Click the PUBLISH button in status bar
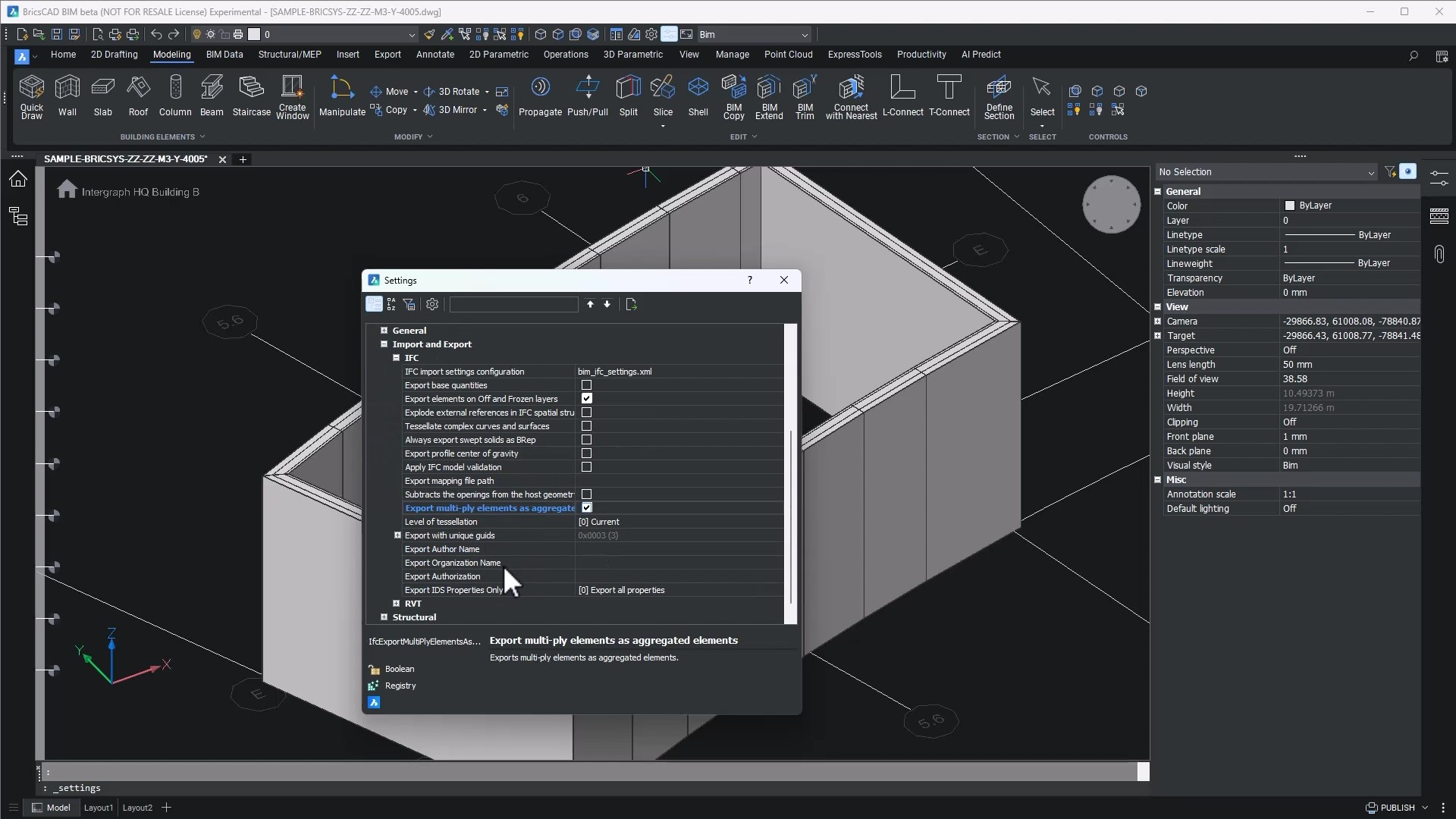 coord(1396,808)
